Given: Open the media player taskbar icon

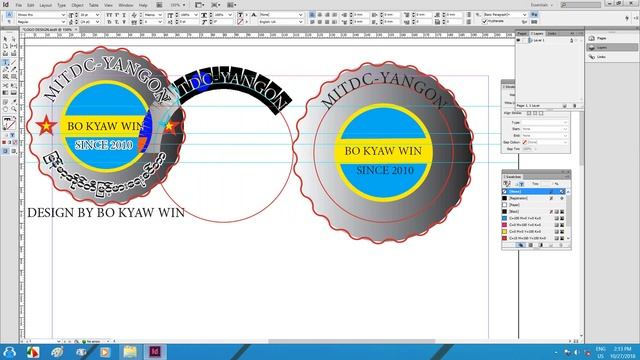Looking at the screenshot, I should pos(105,352).
